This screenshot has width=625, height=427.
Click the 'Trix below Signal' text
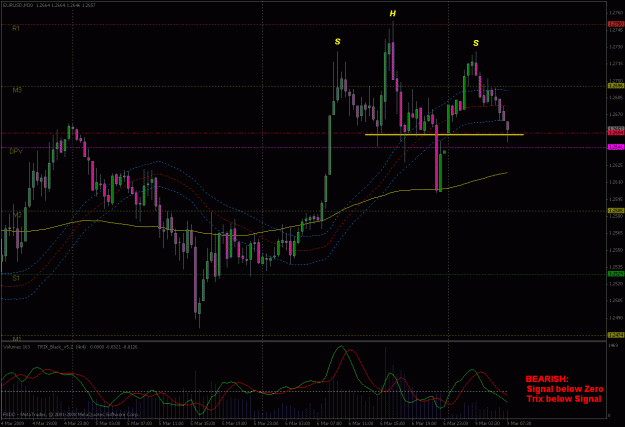[x=564, y=399]
